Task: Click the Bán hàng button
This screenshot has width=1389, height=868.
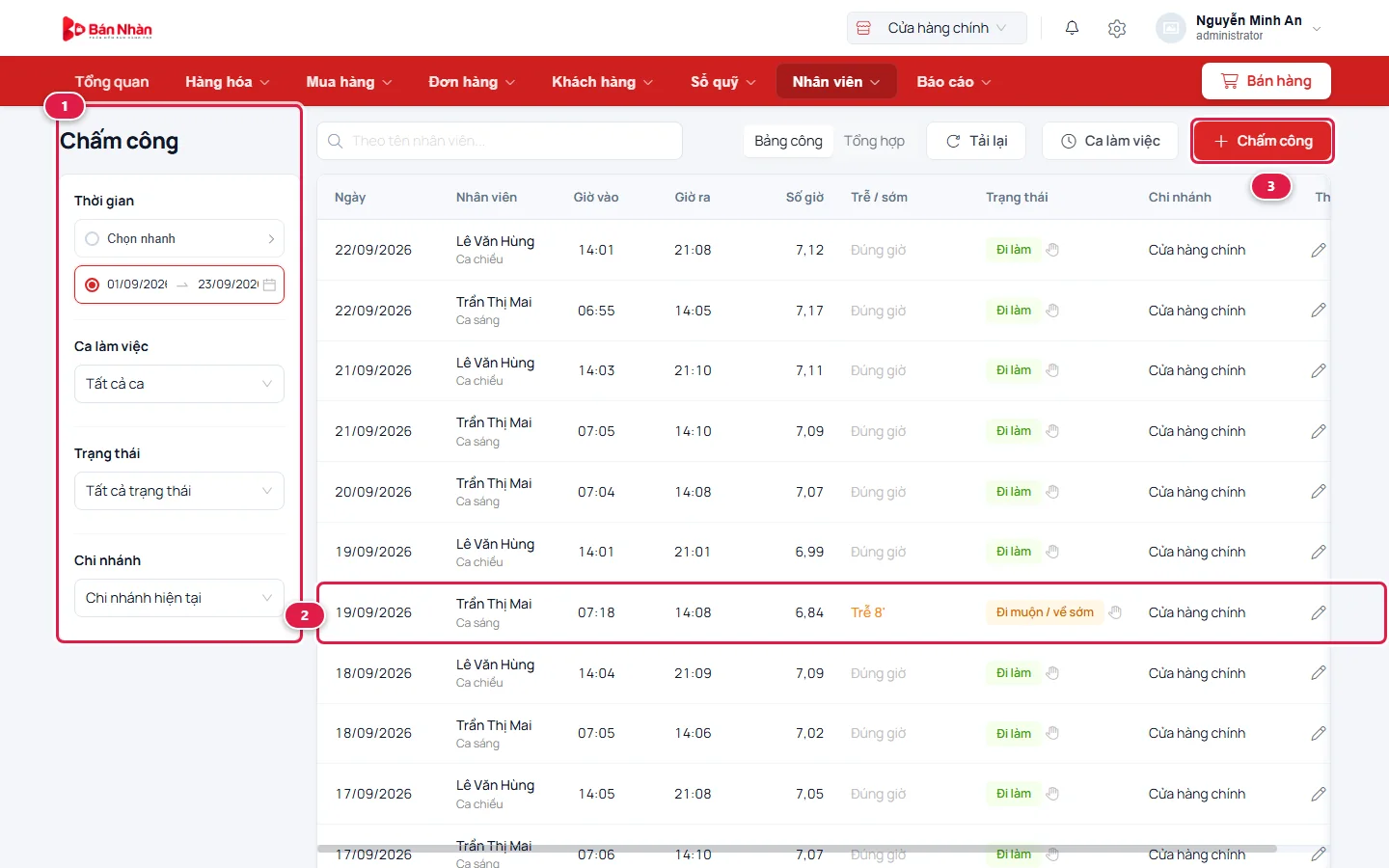Action: click(1266, 81)
